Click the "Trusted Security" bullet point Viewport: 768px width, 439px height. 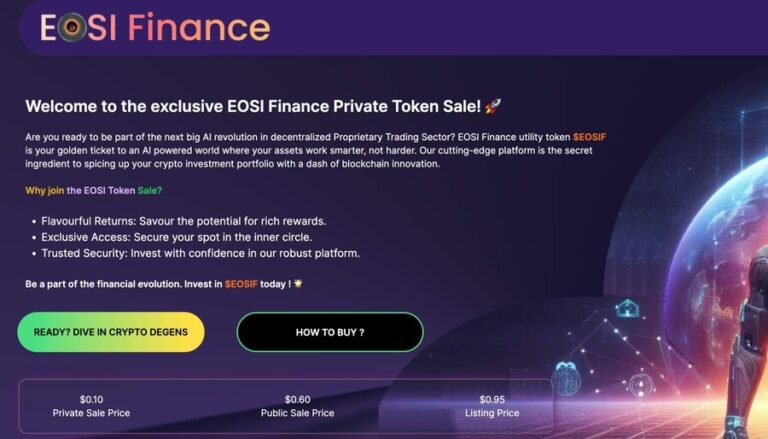point(200,253)
